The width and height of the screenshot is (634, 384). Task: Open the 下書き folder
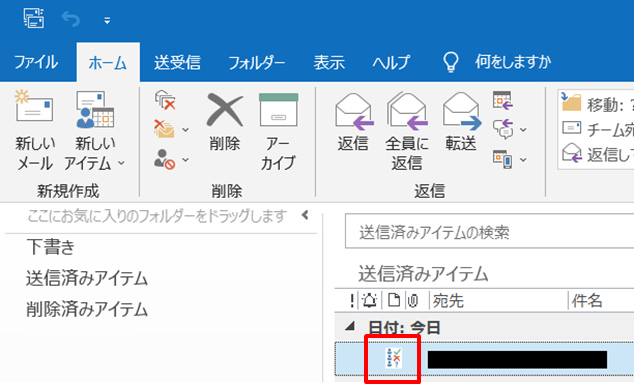(x=51, y=247)
